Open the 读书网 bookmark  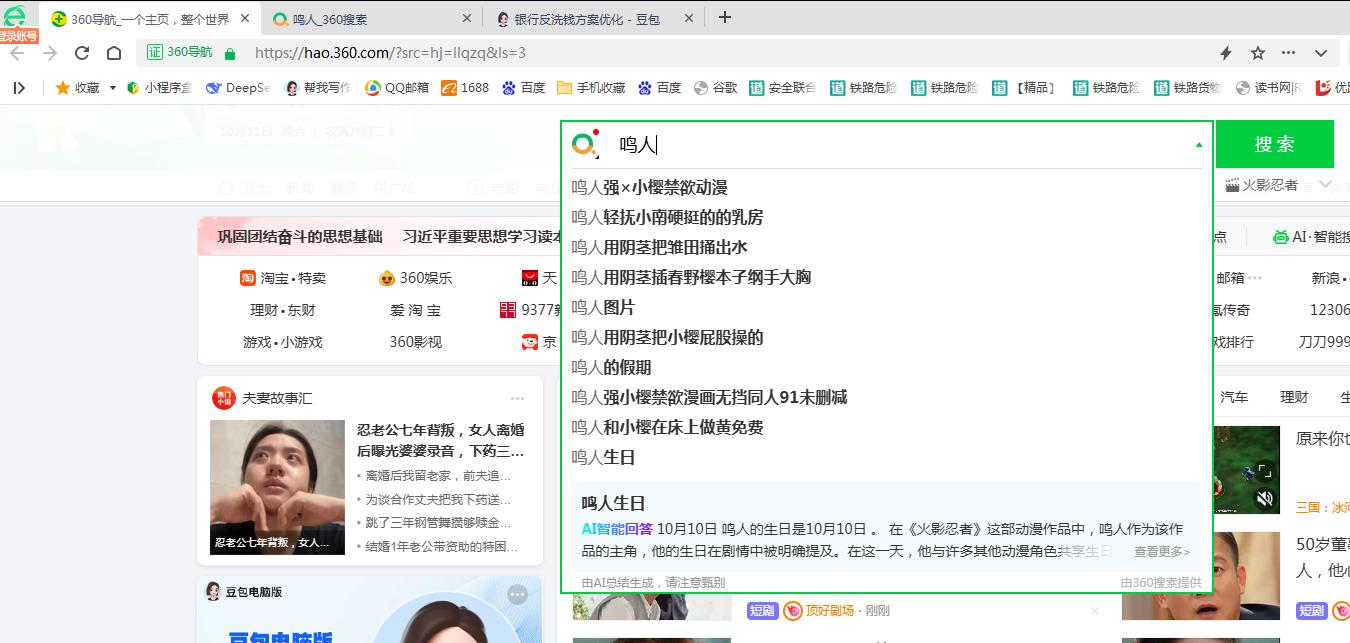1269,88
